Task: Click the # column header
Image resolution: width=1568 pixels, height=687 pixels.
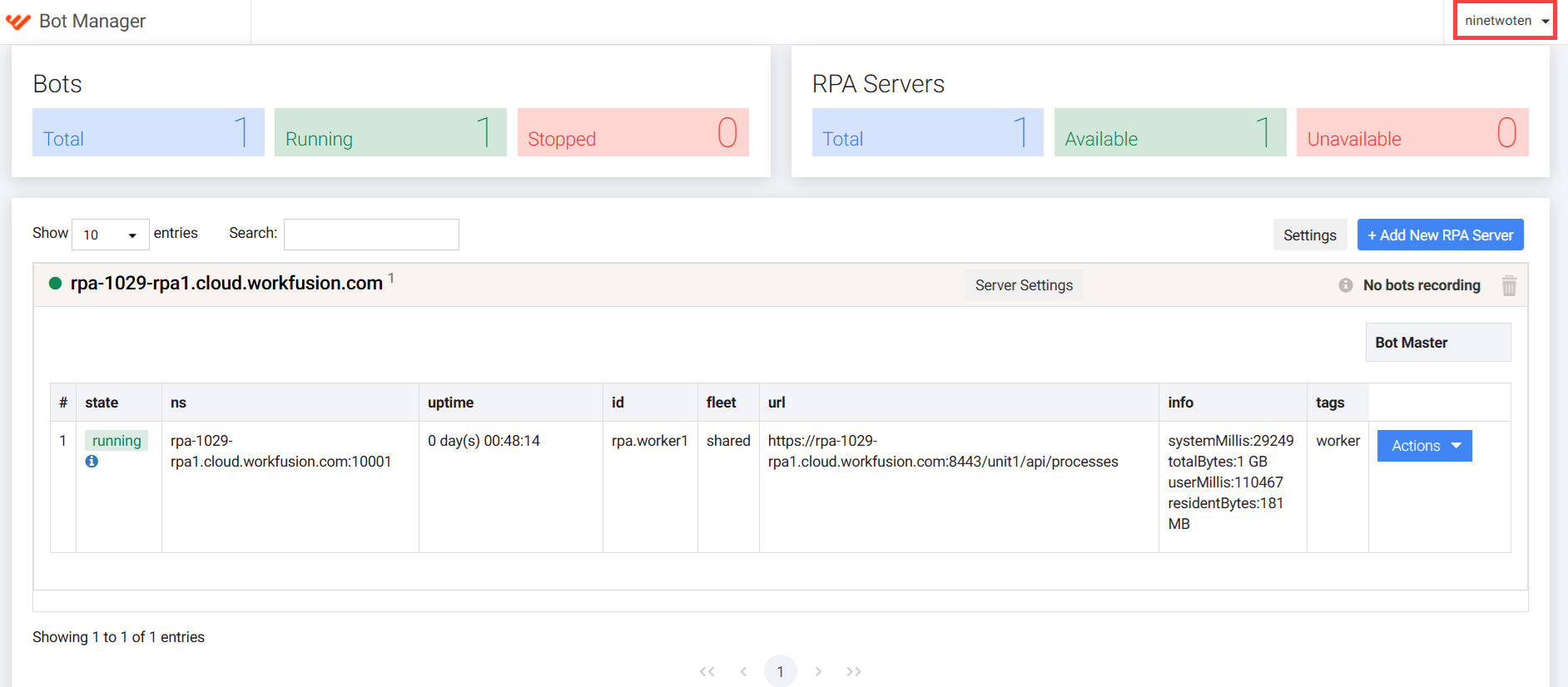Action: [x=63, y=403]
